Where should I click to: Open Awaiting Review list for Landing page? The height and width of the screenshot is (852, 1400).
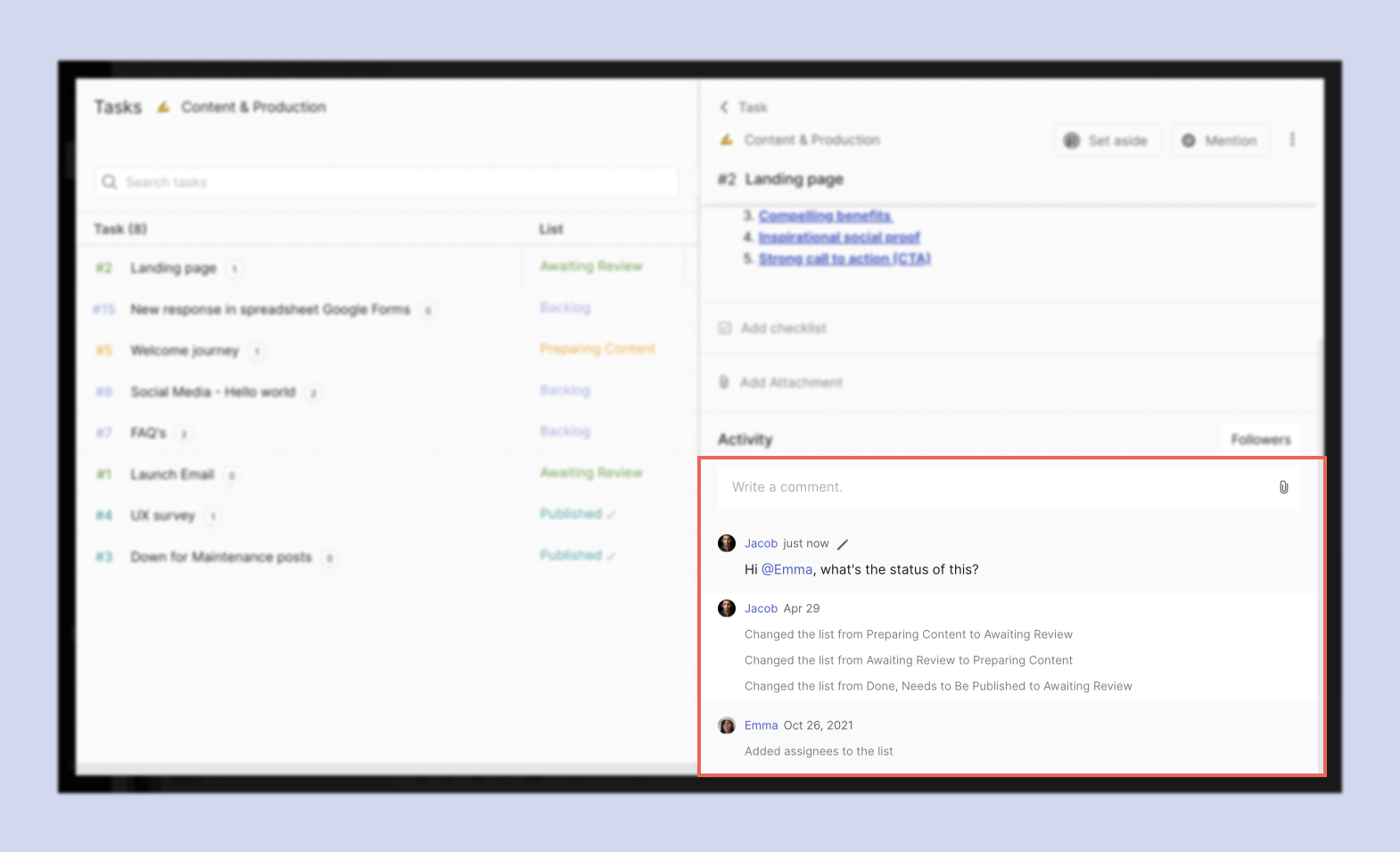tap(590, 267)
